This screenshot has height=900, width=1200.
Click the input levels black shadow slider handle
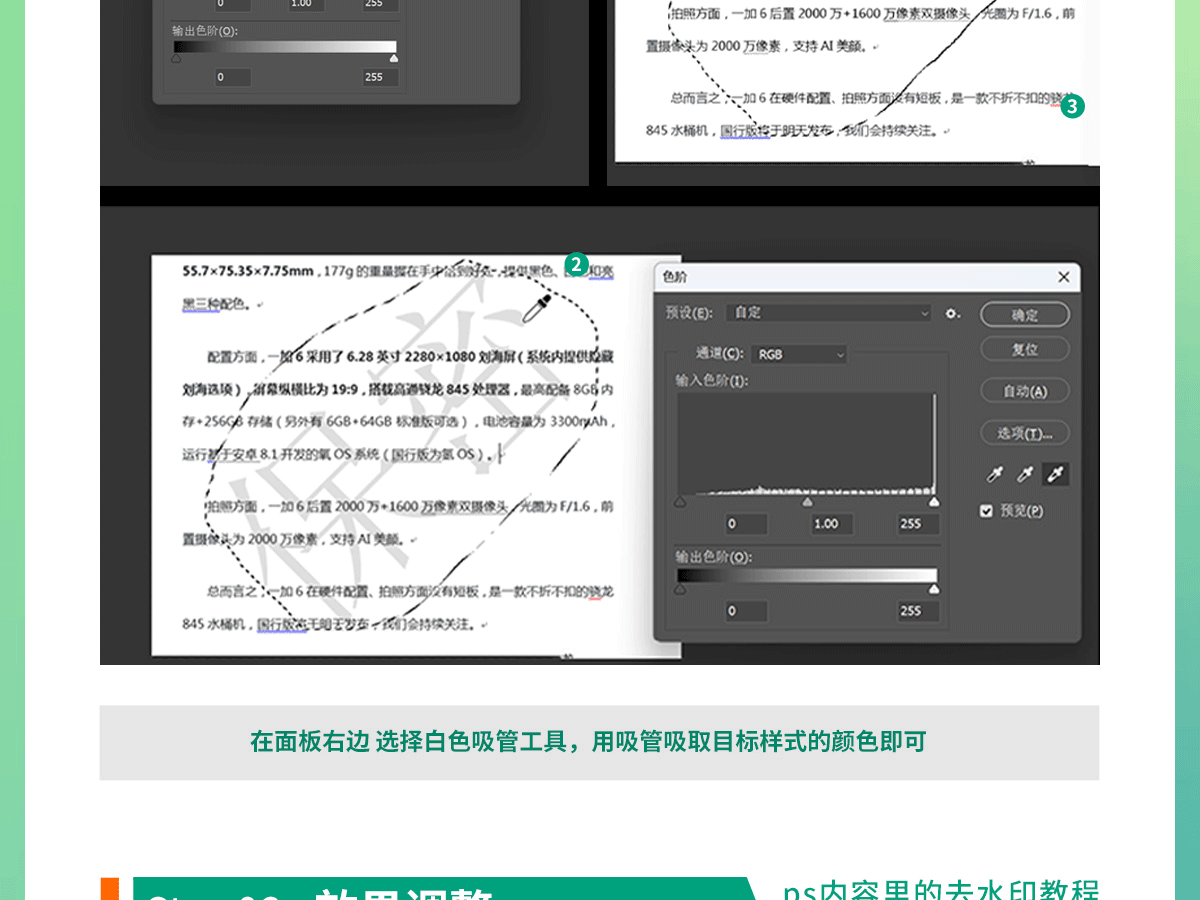(680, 502)
